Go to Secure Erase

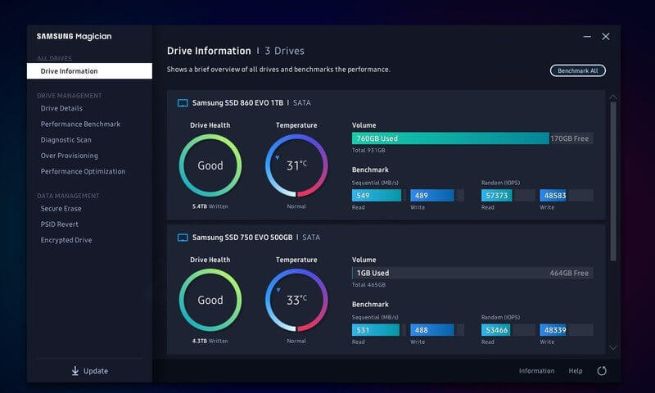click(61, 208)
